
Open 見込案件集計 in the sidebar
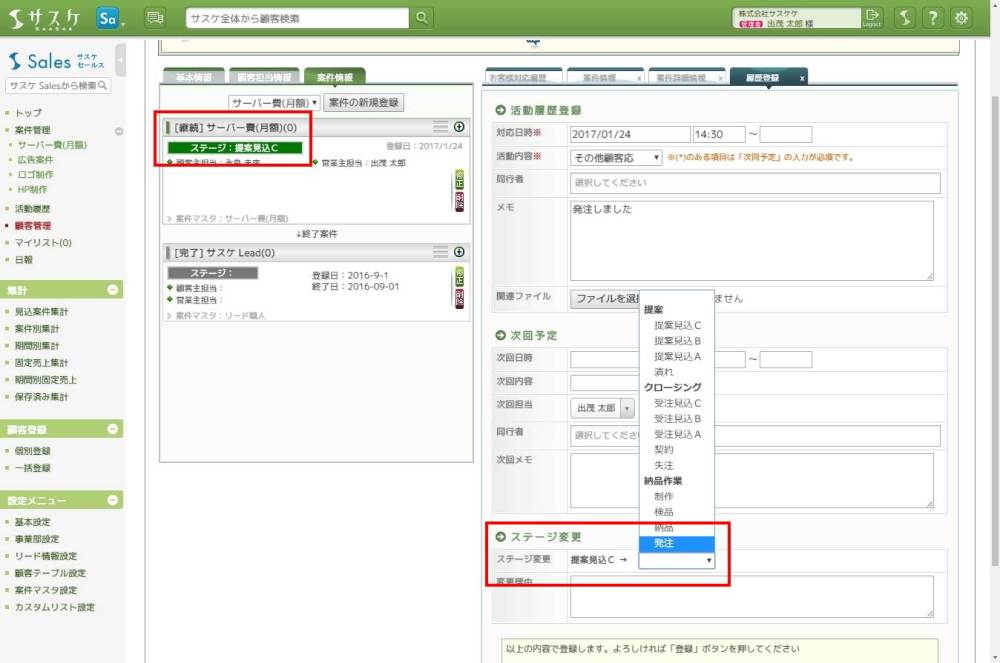coord(43,312)
